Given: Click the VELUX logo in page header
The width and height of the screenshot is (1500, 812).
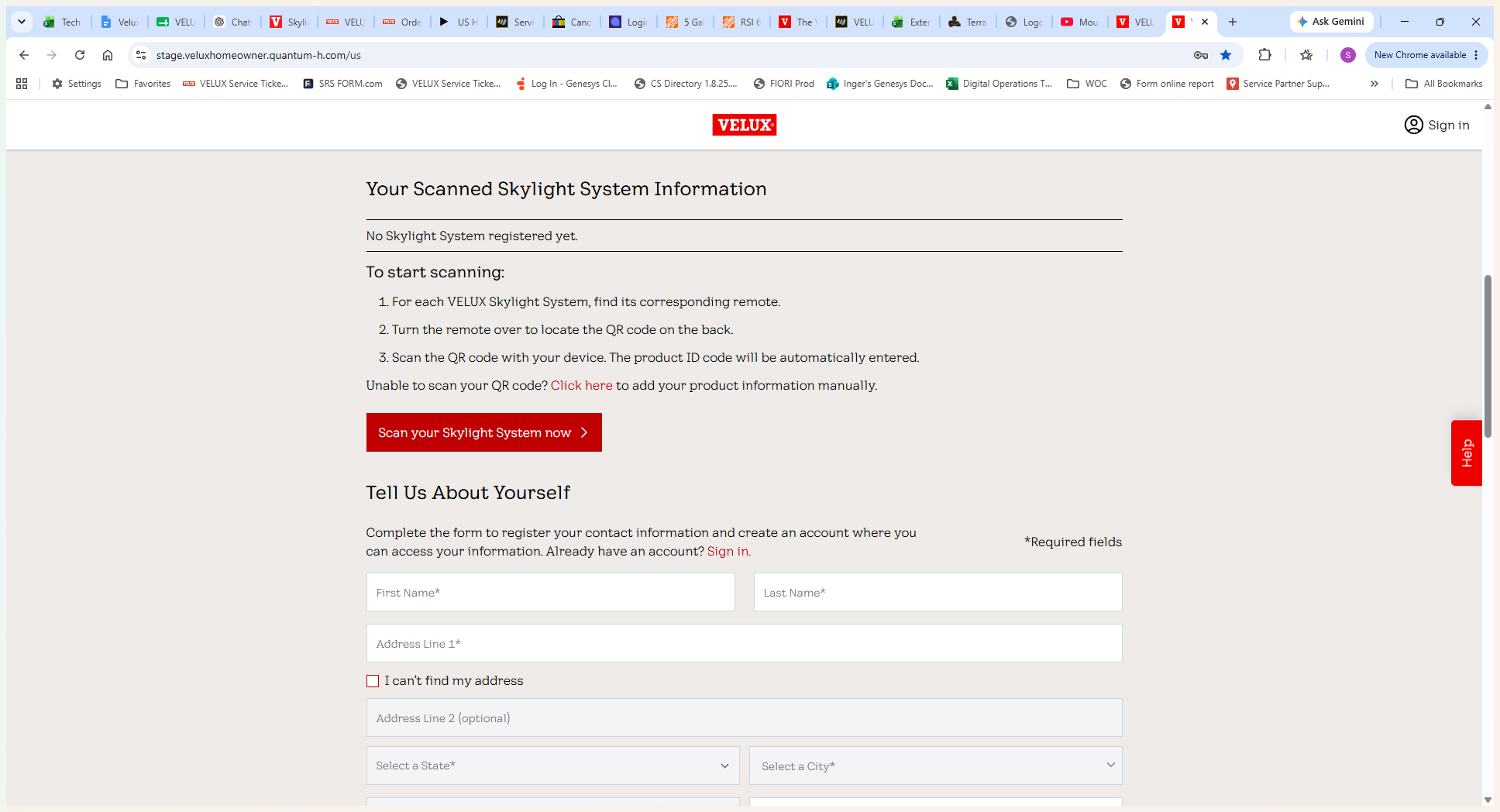Looking at the screenshot, I should click(x=744, y=125).
